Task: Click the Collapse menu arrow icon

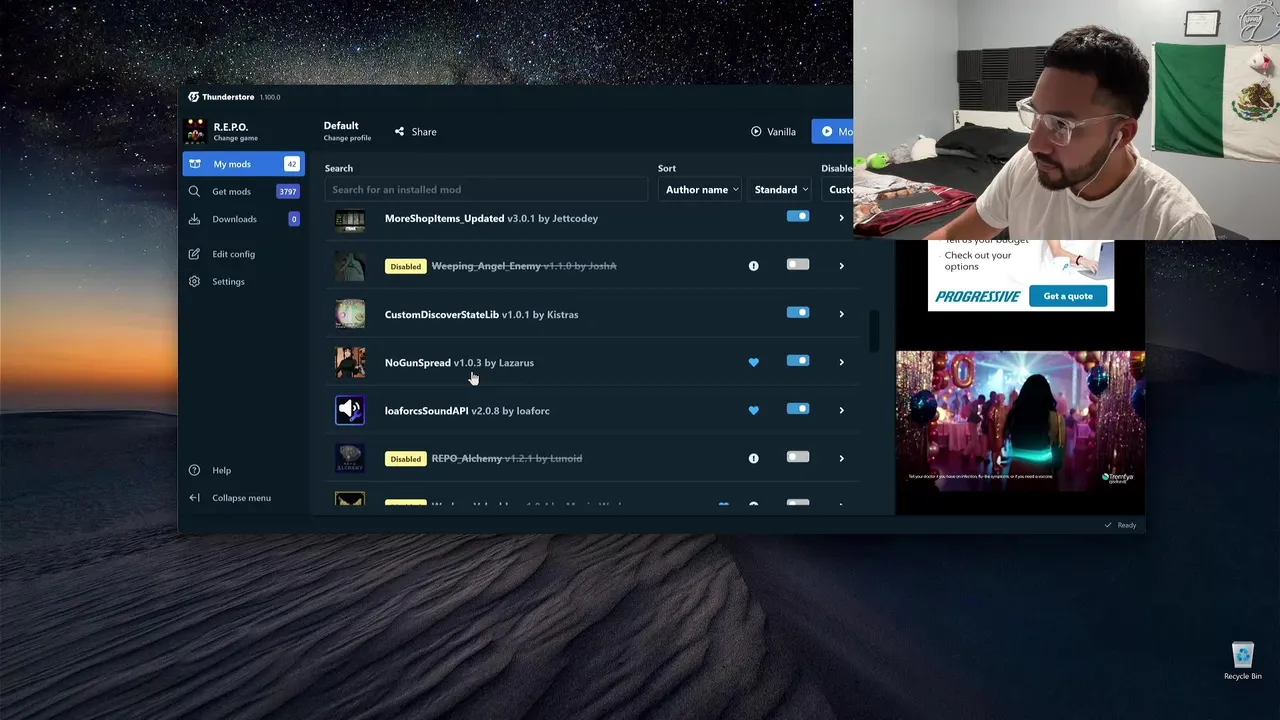Action: [x=194, y=498]
